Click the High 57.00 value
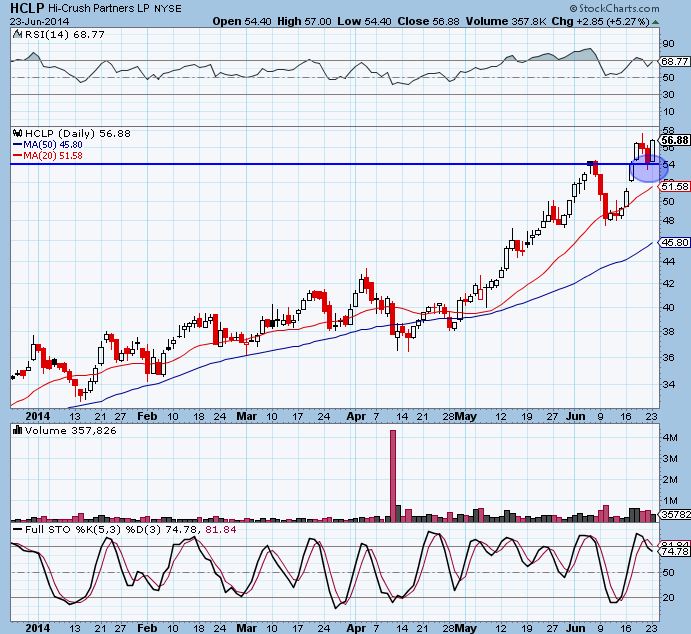Screen dimensions: 691x634 [304, 21]
